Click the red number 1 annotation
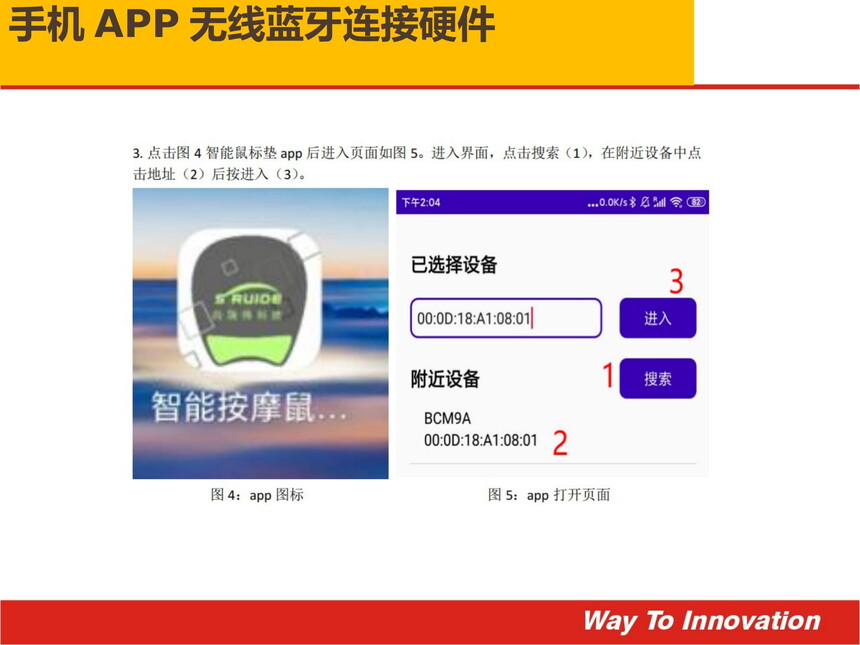The width and height of the screenshot is (860, 645). pos(608,375)
